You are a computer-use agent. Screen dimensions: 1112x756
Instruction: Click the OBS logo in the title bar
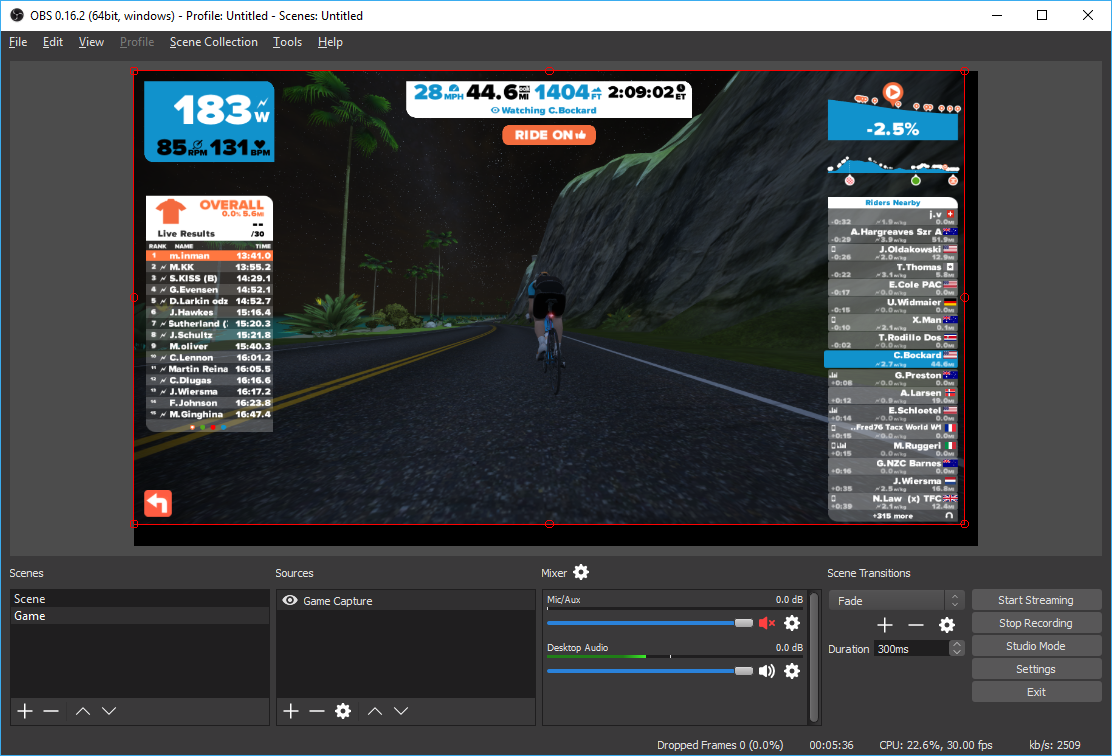coord(16,15)
